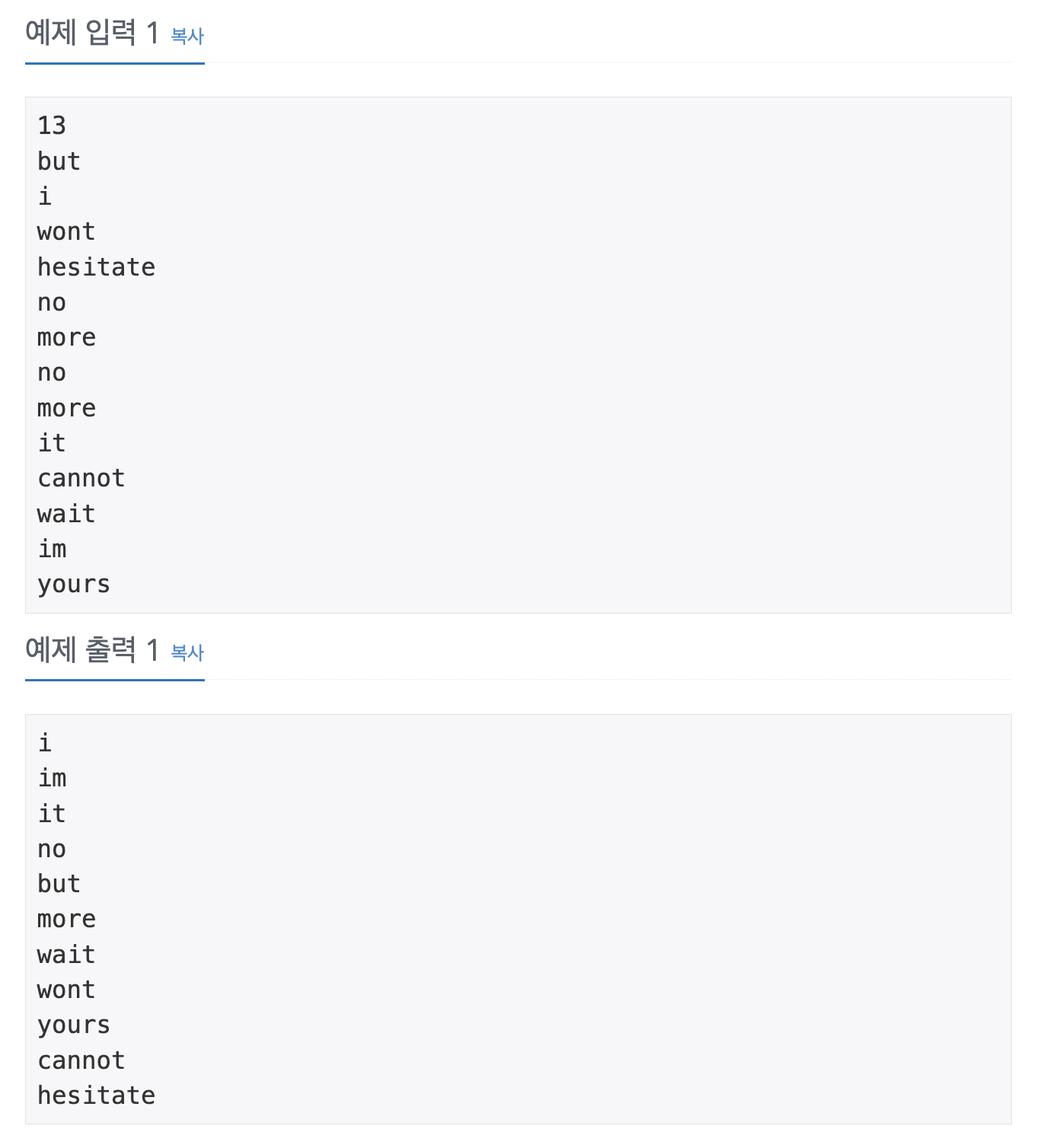Screen dimensions: 1037x1148
Task: Click the word cannot in the input box
Action: point(81,477)
